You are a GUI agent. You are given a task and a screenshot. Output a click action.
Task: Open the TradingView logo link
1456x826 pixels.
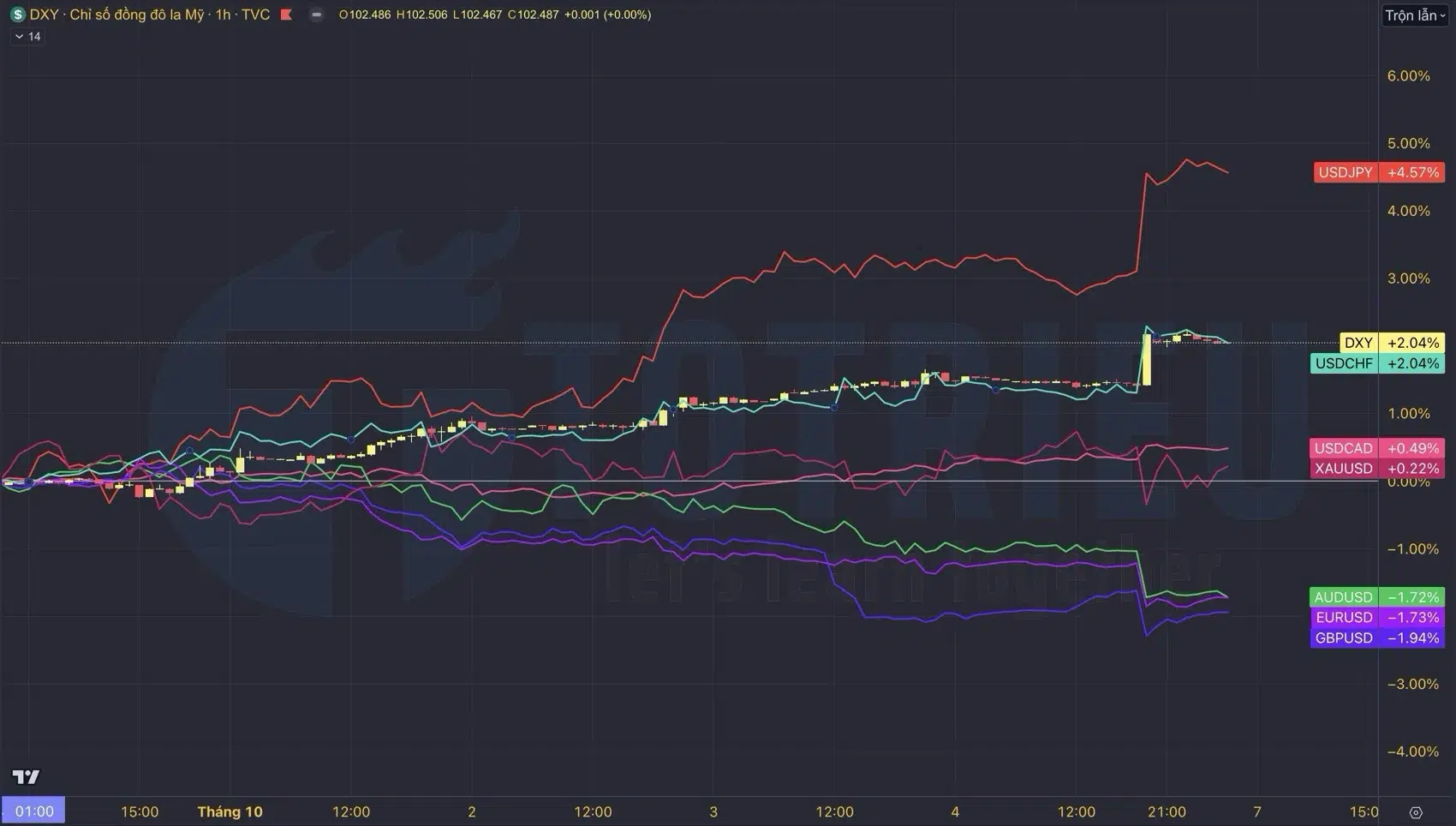click(x=26, y=777)
